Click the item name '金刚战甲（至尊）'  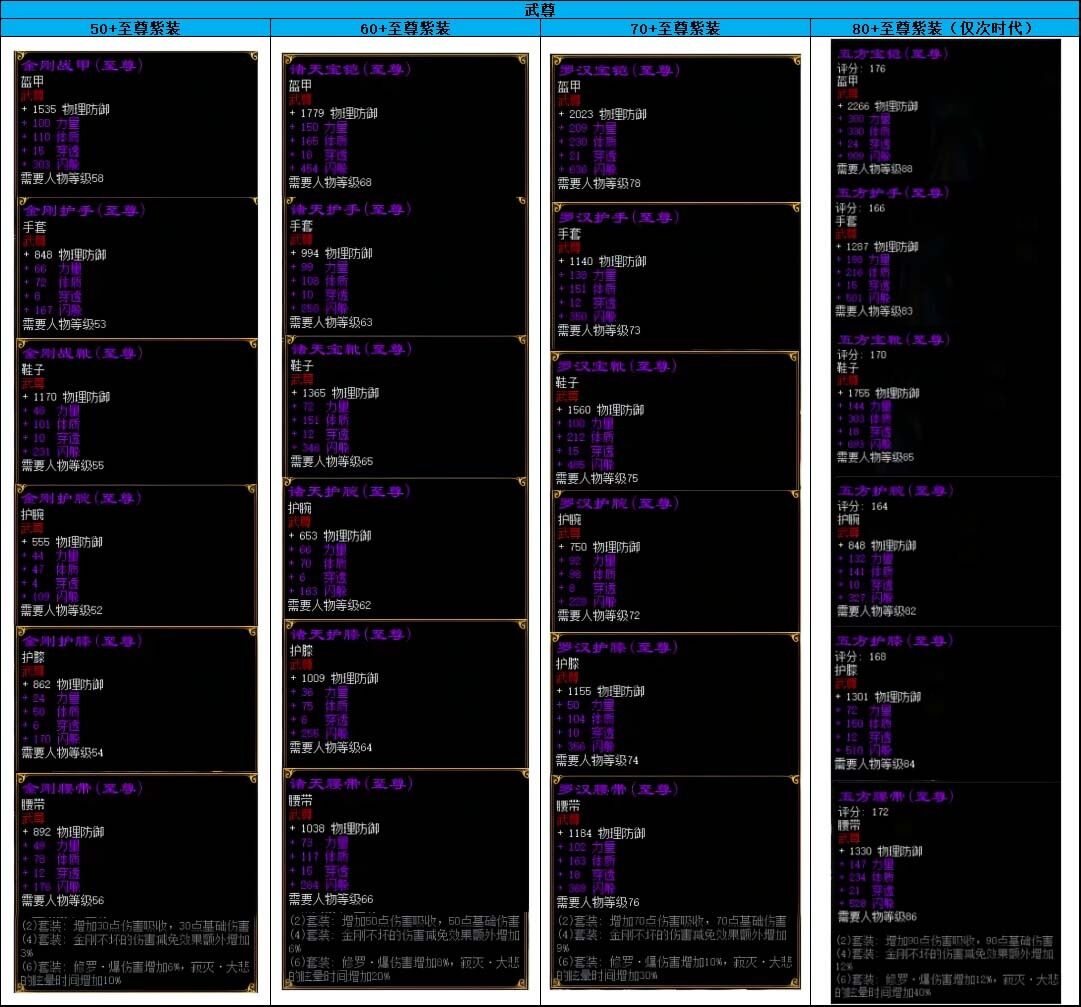[82, 65]
